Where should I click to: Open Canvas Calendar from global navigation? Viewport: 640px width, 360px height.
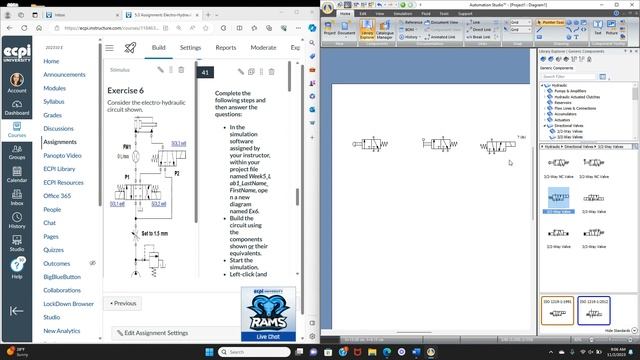17,175
